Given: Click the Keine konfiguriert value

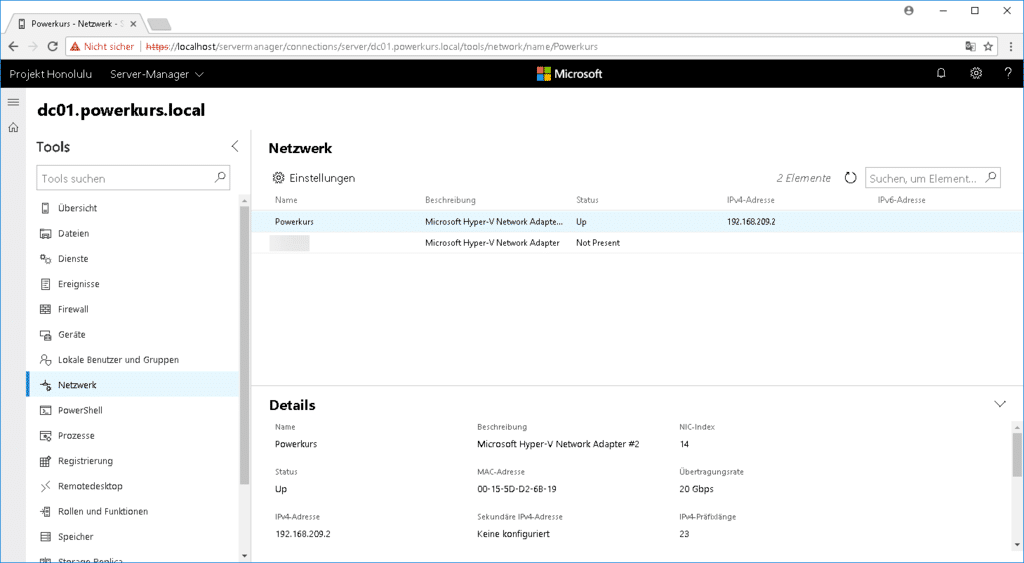Looking at the screenshot, I should (513, 534).
